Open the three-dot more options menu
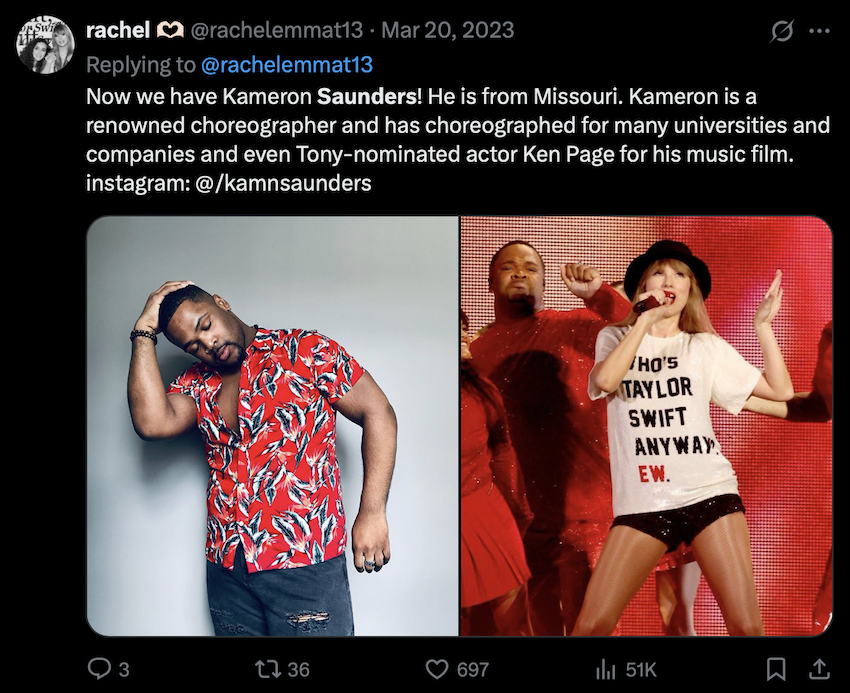 [819, 31]
